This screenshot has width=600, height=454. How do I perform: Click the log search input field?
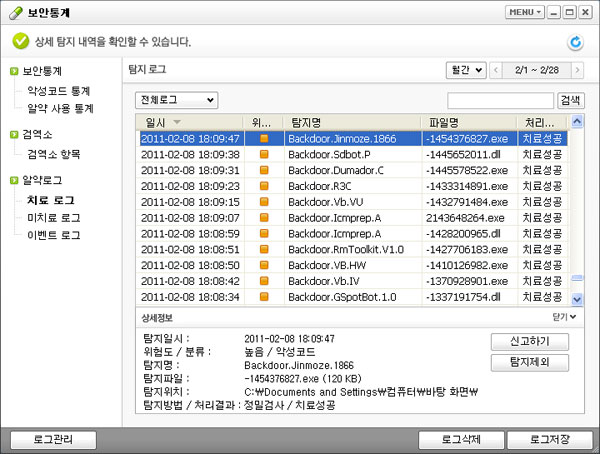[500, 100]
